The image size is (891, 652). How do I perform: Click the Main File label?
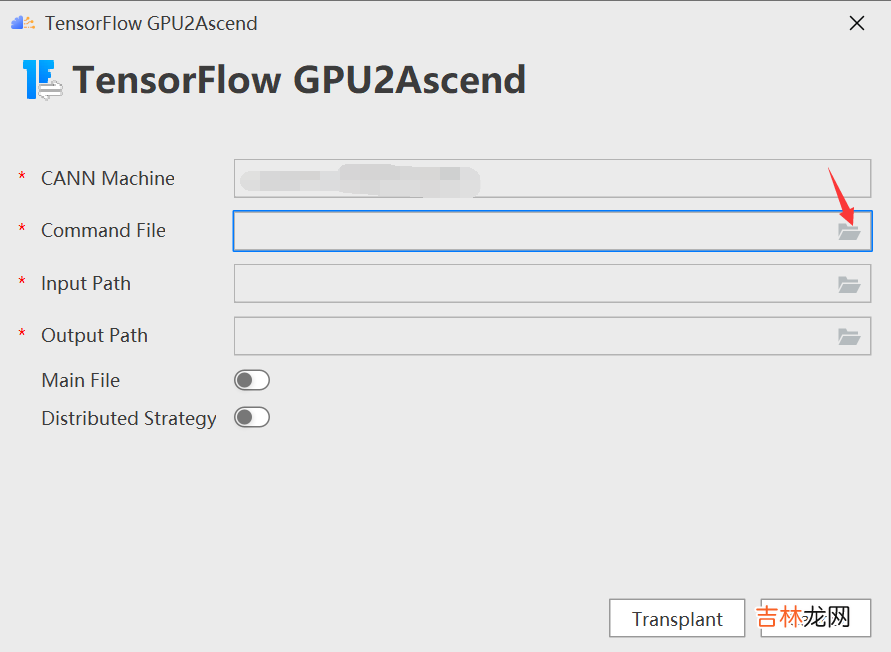[x=80, y=380]
